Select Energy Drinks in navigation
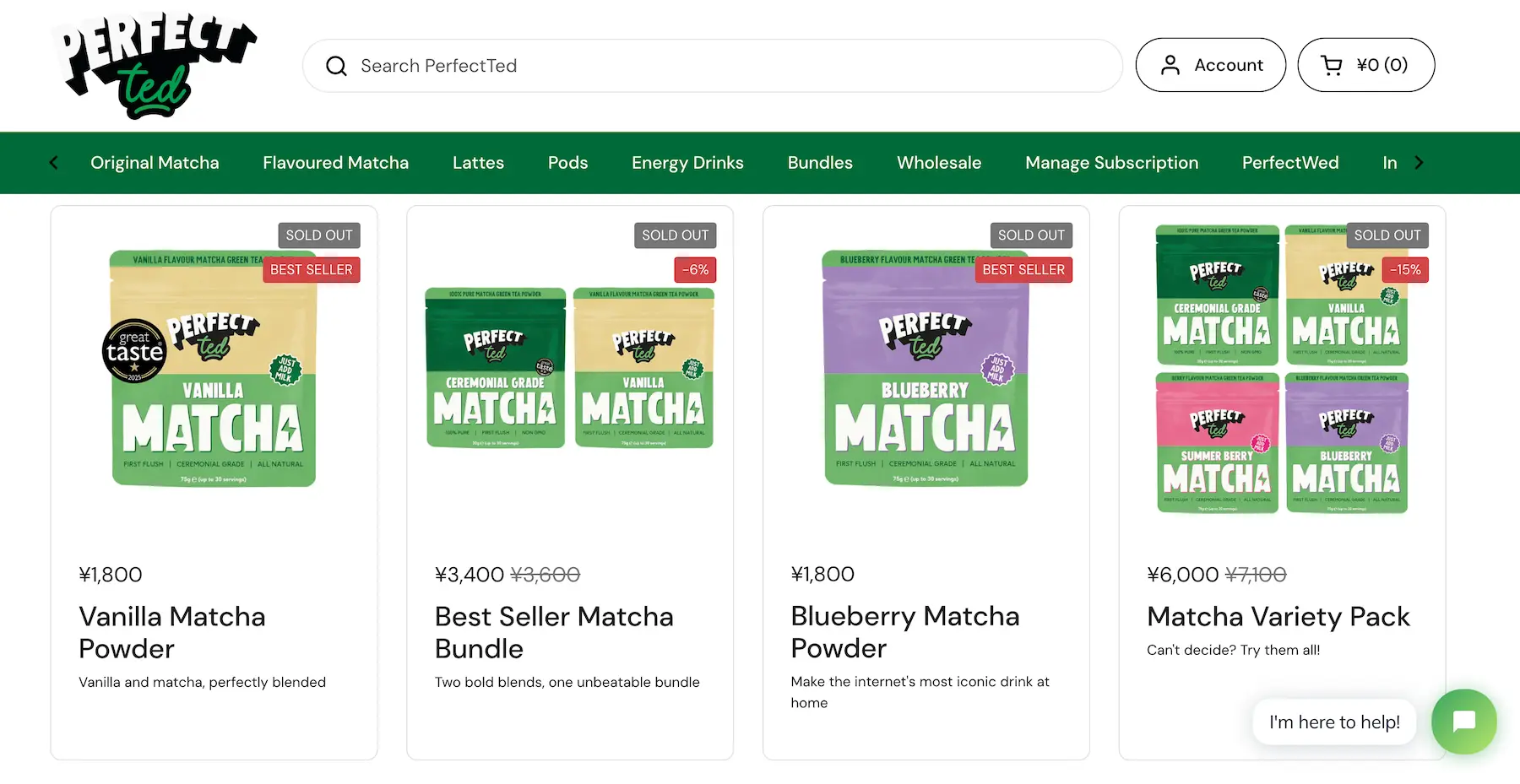 pos(687,163)
